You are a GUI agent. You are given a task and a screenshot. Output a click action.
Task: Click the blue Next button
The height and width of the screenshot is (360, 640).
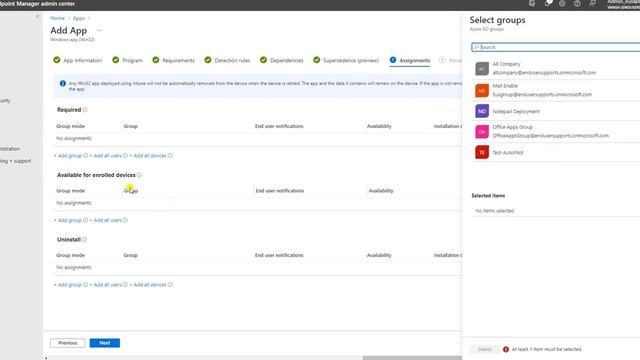105,343
